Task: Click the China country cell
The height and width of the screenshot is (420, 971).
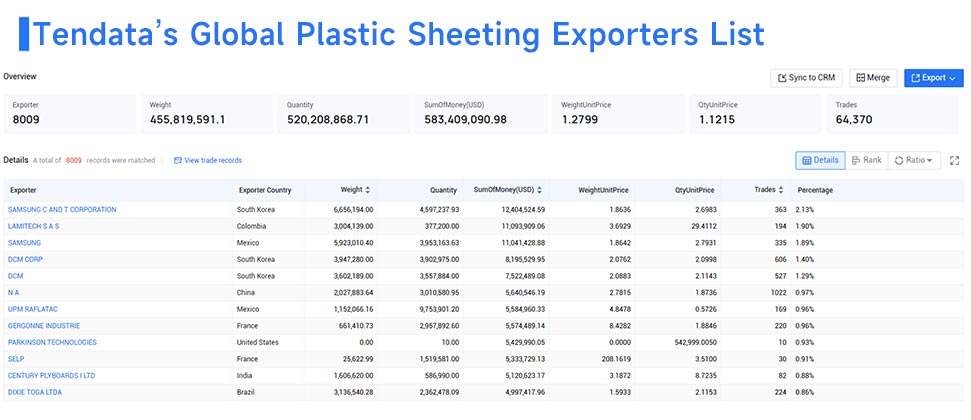Action: 246,292
